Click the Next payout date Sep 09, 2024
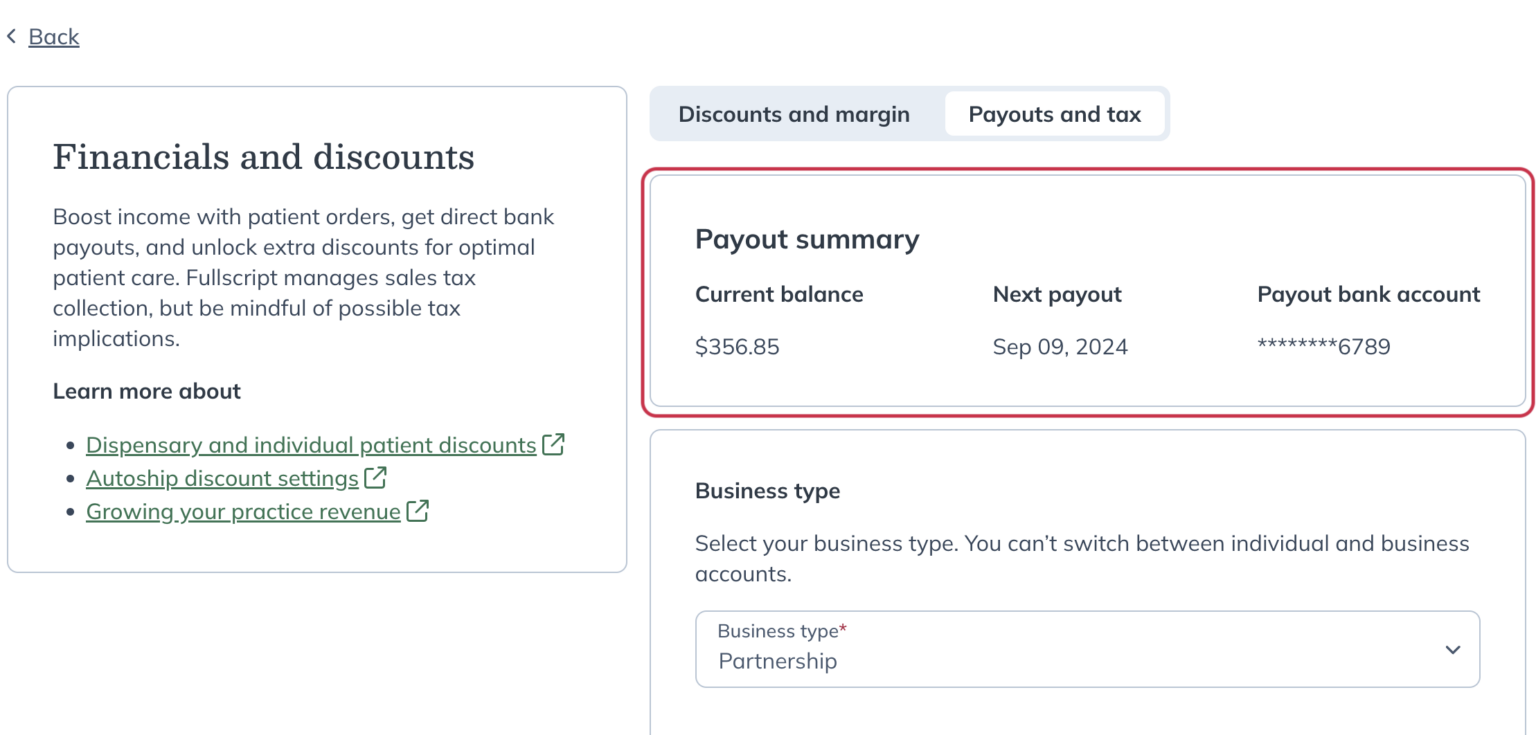Viewport: 1536px width, 735px height. click(x=1060, y=346)
